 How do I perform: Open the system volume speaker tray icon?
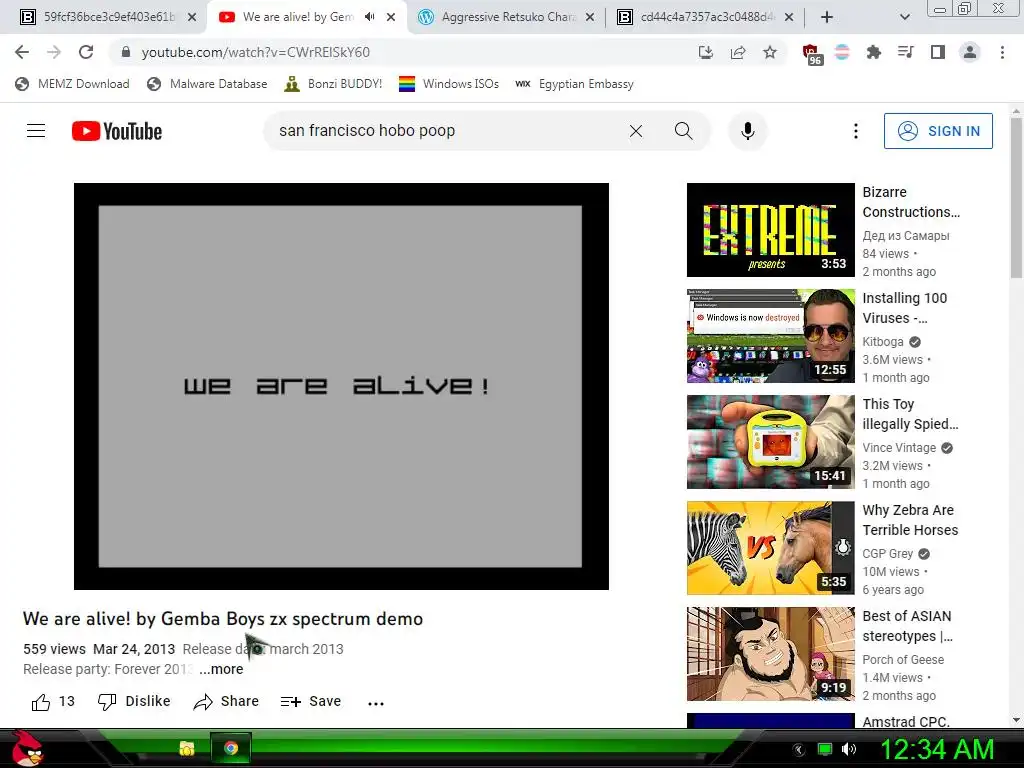coord(848,750)
